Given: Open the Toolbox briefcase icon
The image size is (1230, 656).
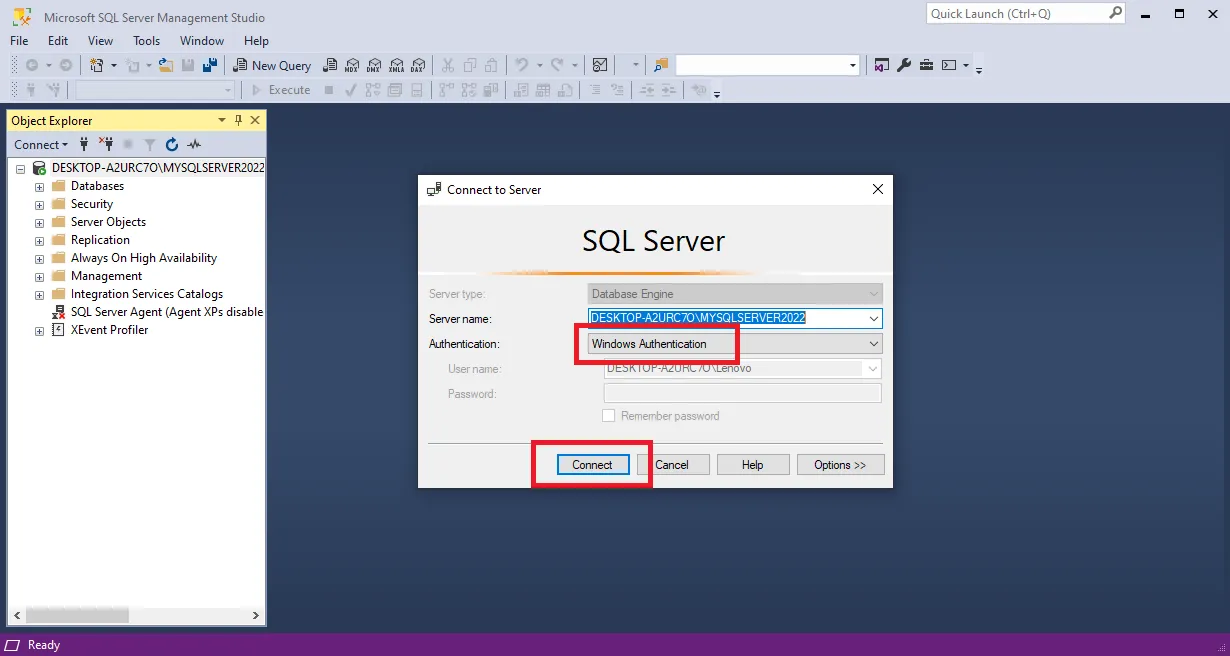Looking at the screenshot, I should pyautogui.click(x=926, y=65).
